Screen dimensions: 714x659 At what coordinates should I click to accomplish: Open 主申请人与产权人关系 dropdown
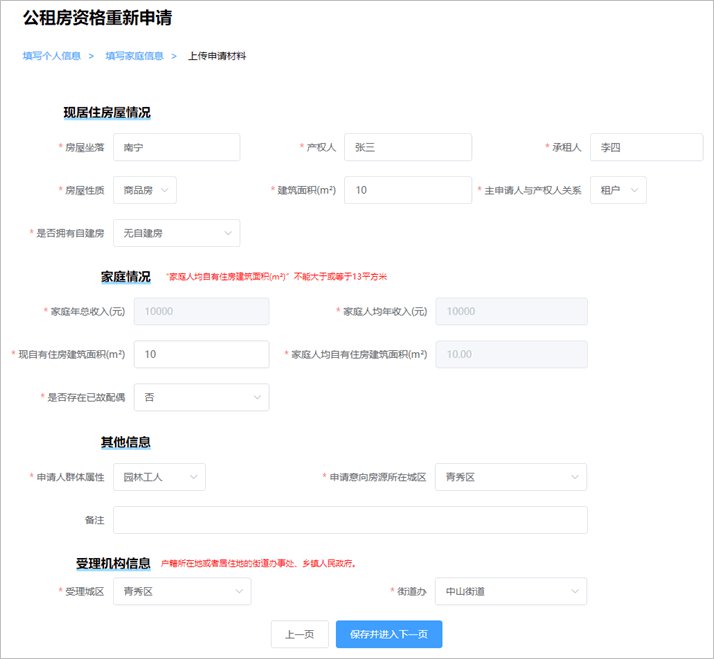(618, 190)
